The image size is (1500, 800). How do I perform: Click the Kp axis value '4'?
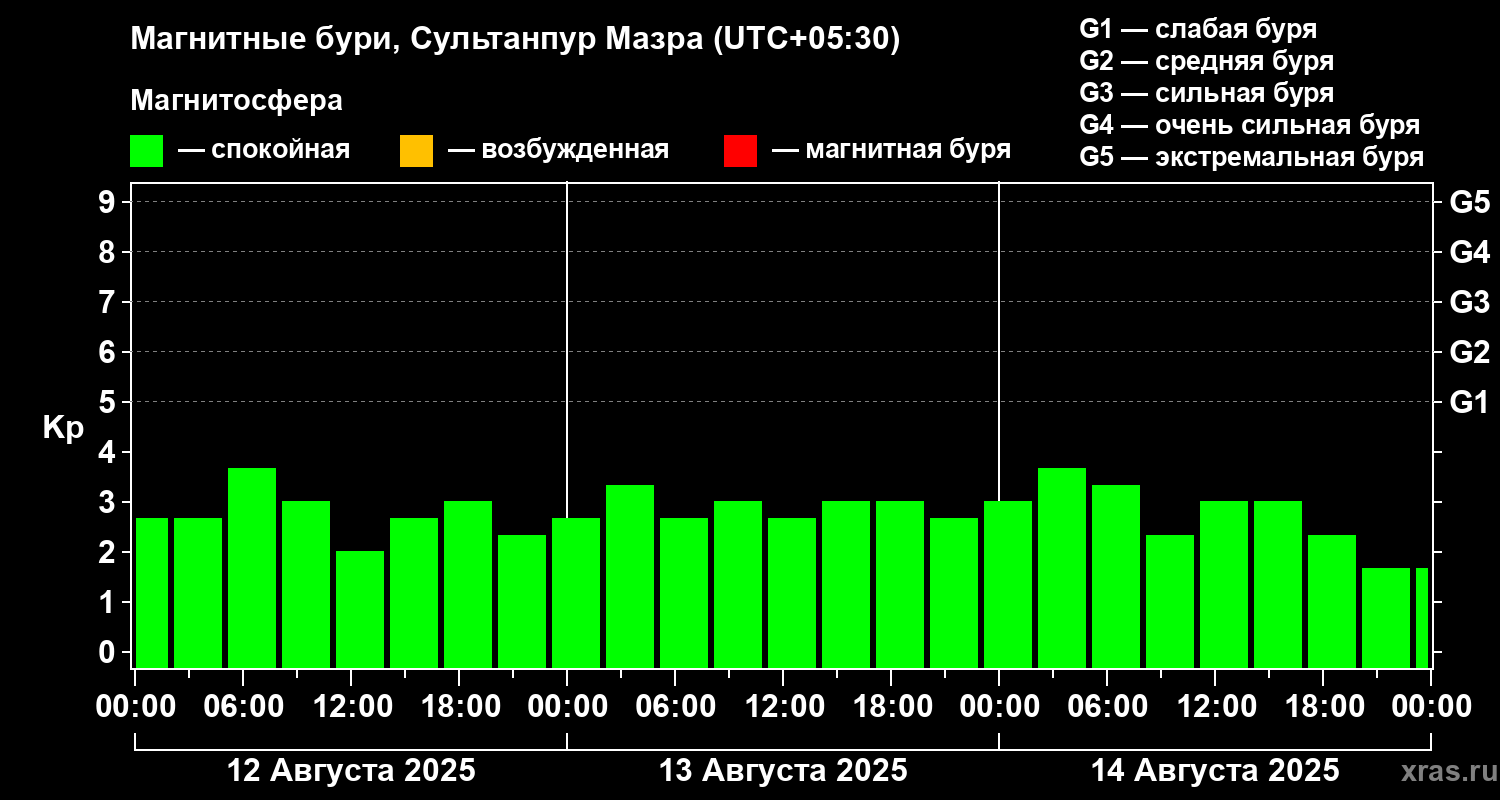pyautogui.click(x=109, y=452)
